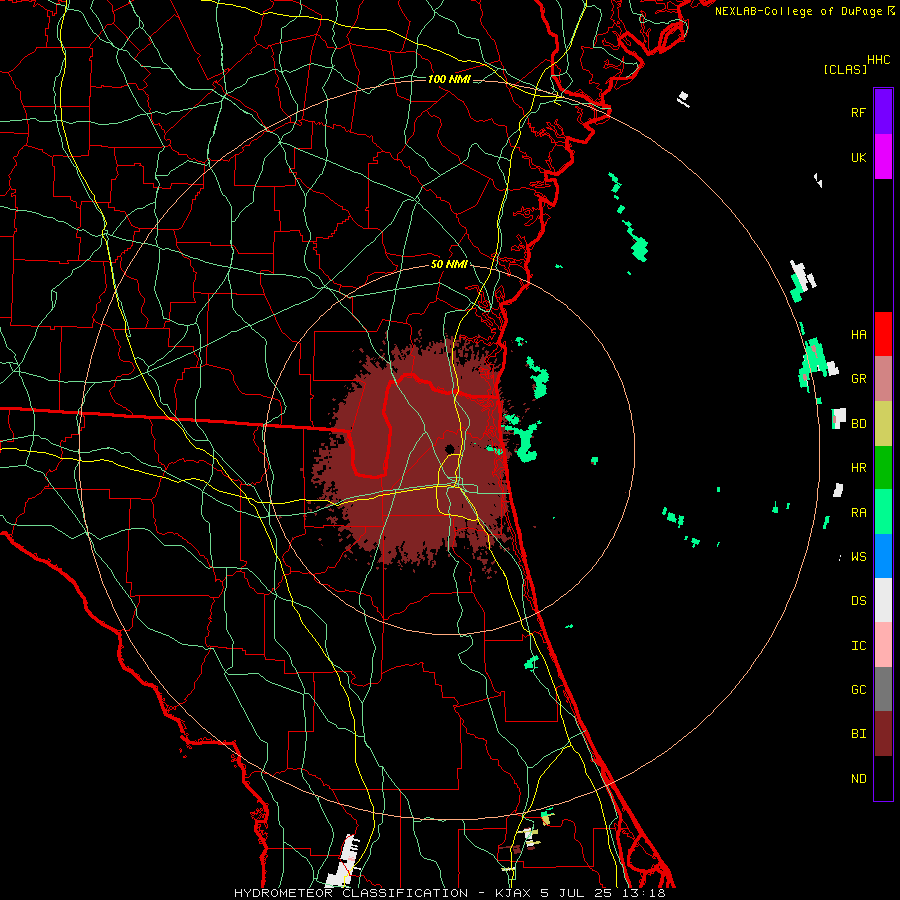Viewport: 900px width, 900px height.
Task: Click the 5 JUL 25 date text
Action: 577,893
